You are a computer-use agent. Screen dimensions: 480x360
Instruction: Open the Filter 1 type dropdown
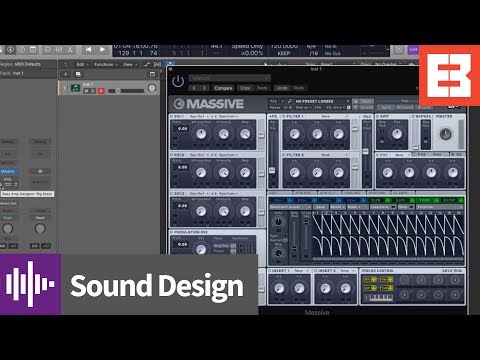(327, 117)
